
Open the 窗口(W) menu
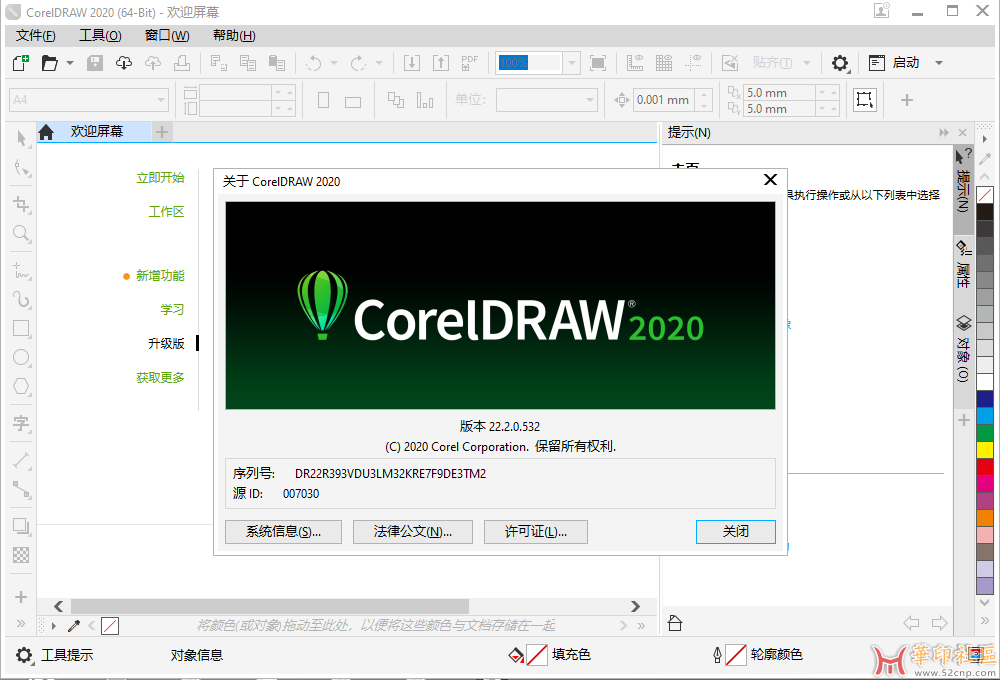coord(167,36)
